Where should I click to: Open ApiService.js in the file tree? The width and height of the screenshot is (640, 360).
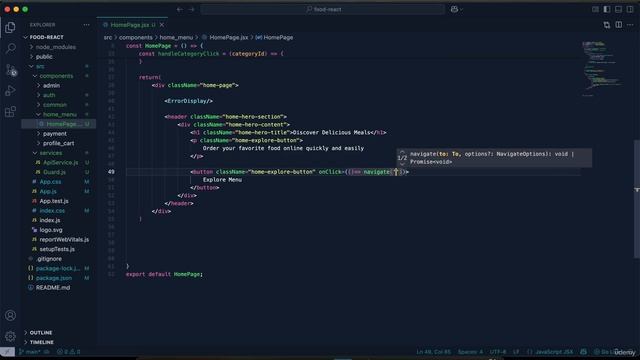pos(60,162)
